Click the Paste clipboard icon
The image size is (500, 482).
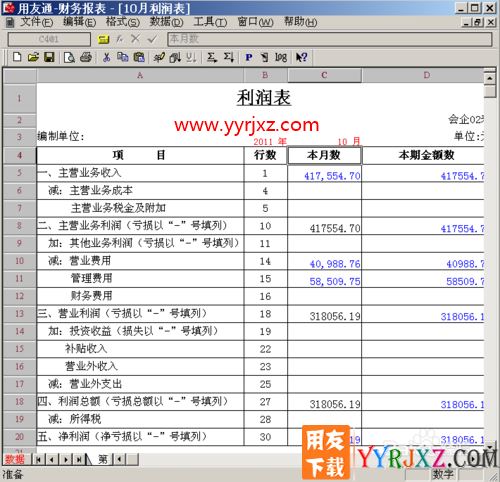pyautogui.click(x=139, y=57)
